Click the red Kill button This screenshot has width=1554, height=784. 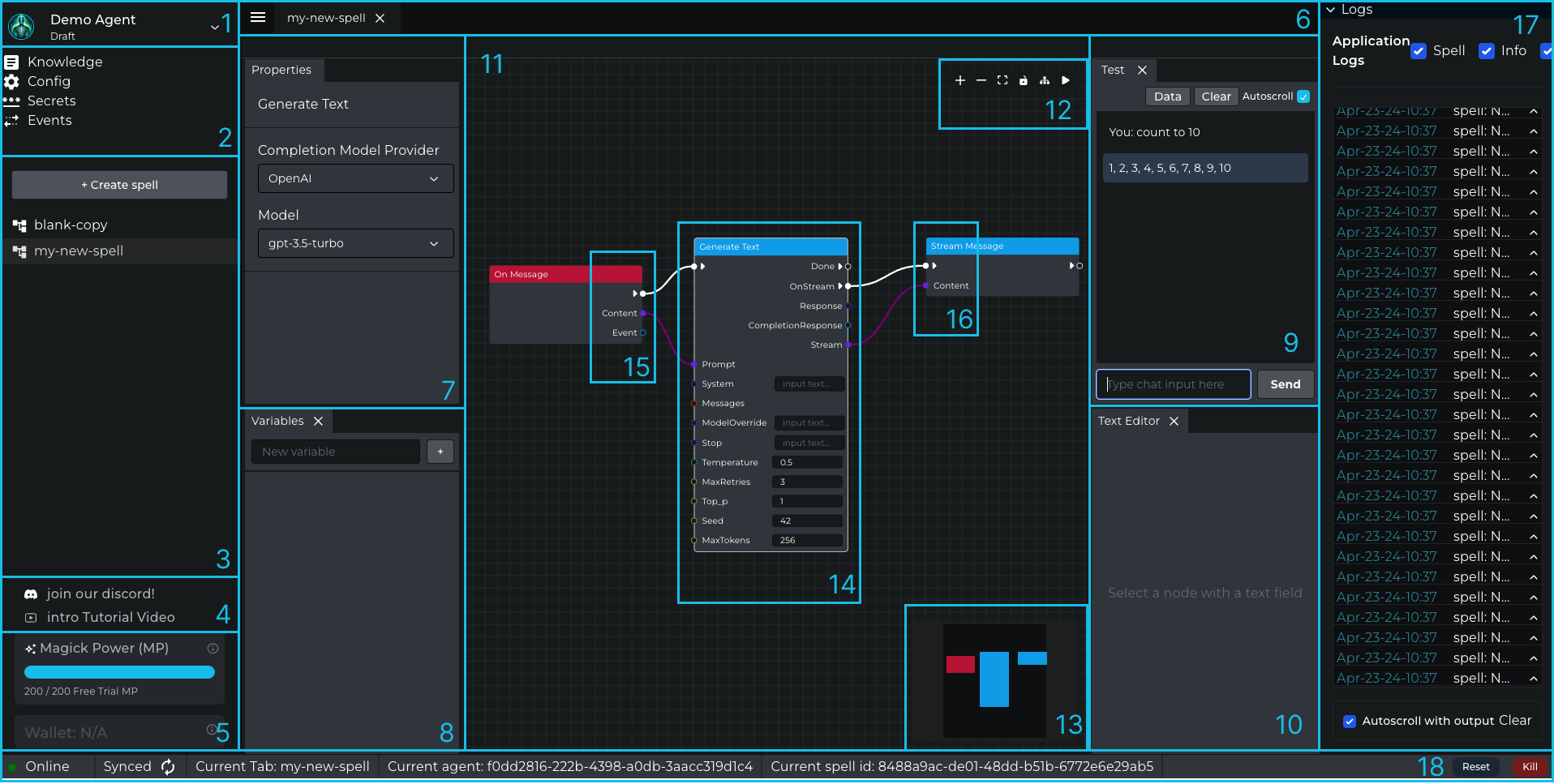point(1530,767)
